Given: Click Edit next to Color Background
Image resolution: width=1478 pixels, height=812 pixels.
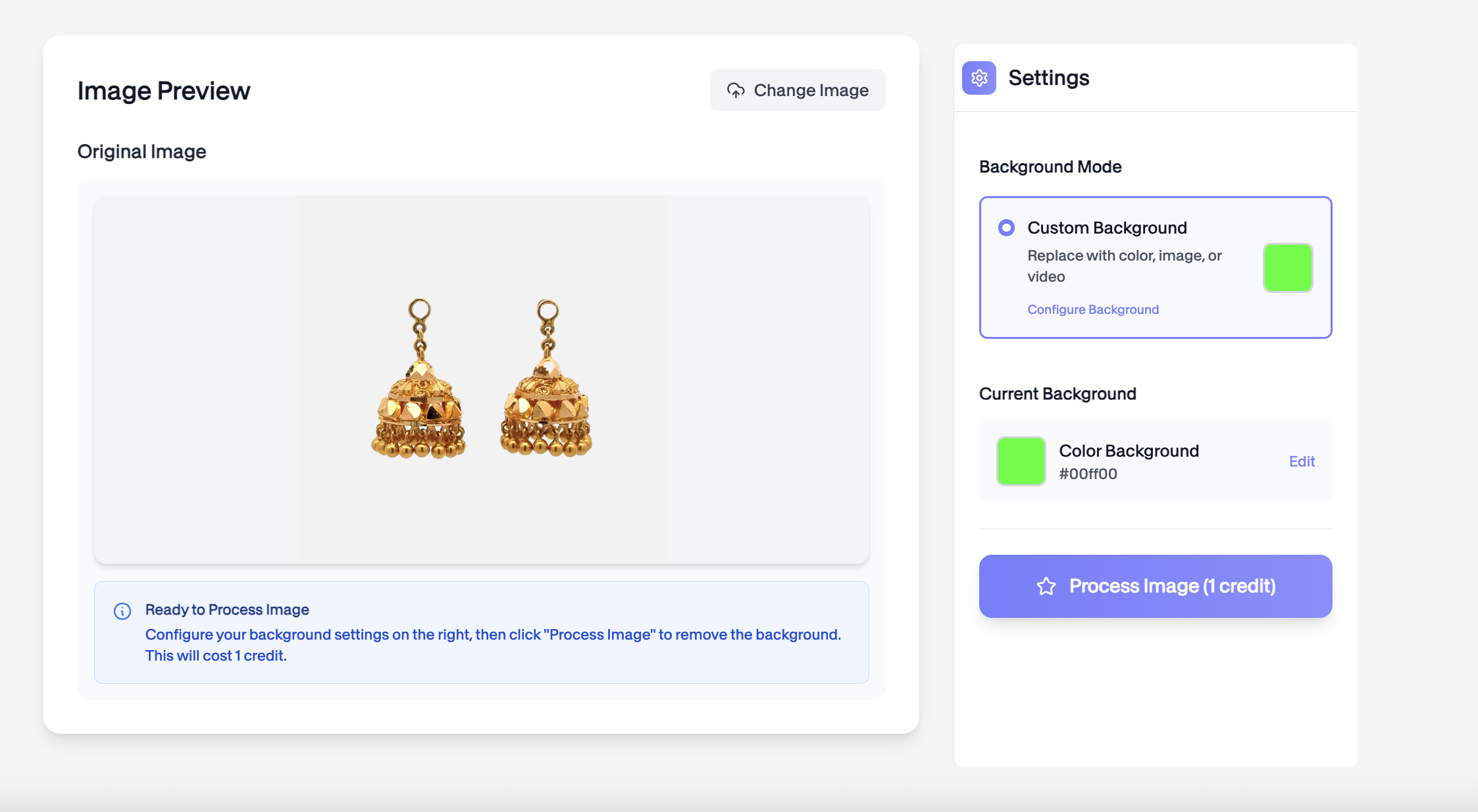Looking at the screenshot, I should point(1301,461).
